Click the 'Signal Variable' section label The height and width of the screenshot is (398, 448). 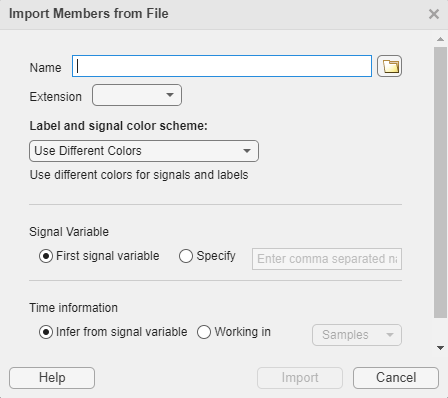(69, 232)
